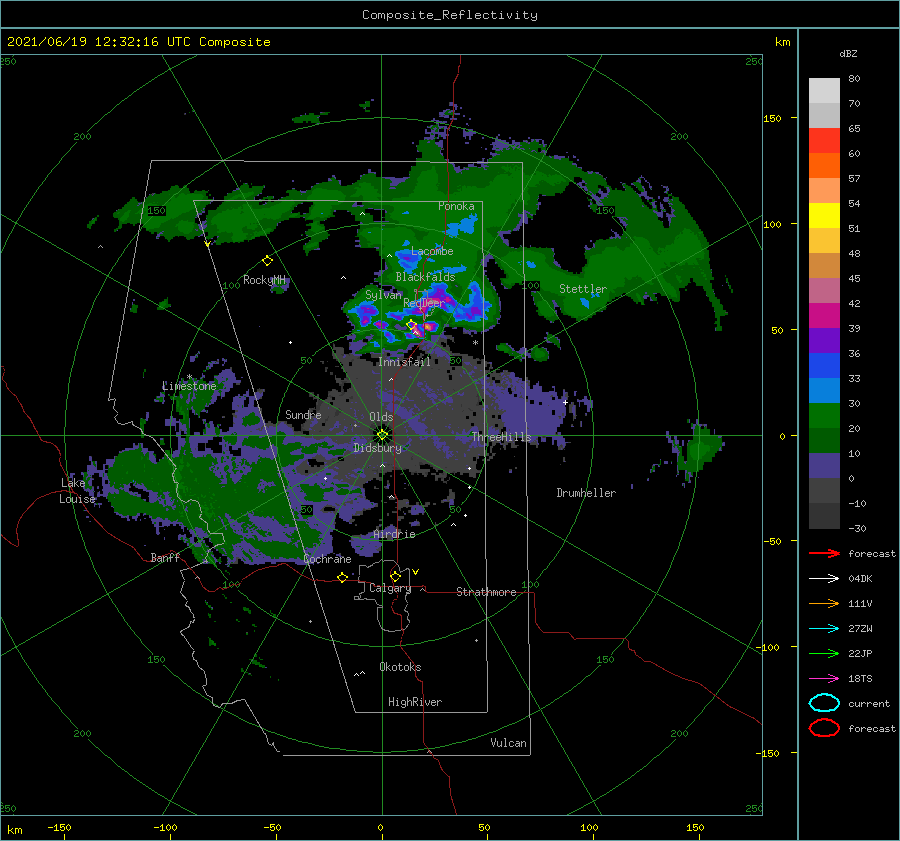900x841 pixels.
Task: Select the 60 dBZ orange swatch
Action: point(824,165)
